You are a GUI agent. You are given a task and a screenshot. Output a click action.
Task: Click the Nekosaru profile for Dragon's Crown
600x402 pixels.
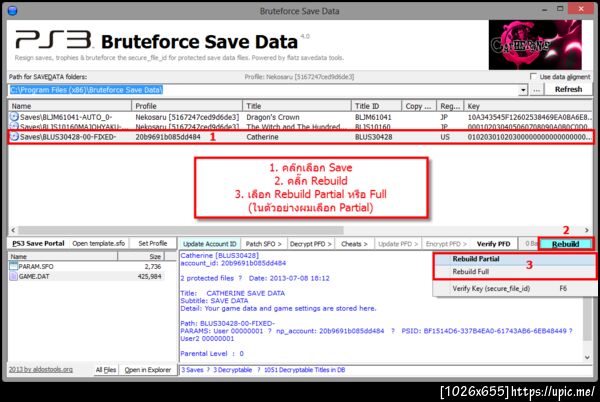click(x=187, y=117)
